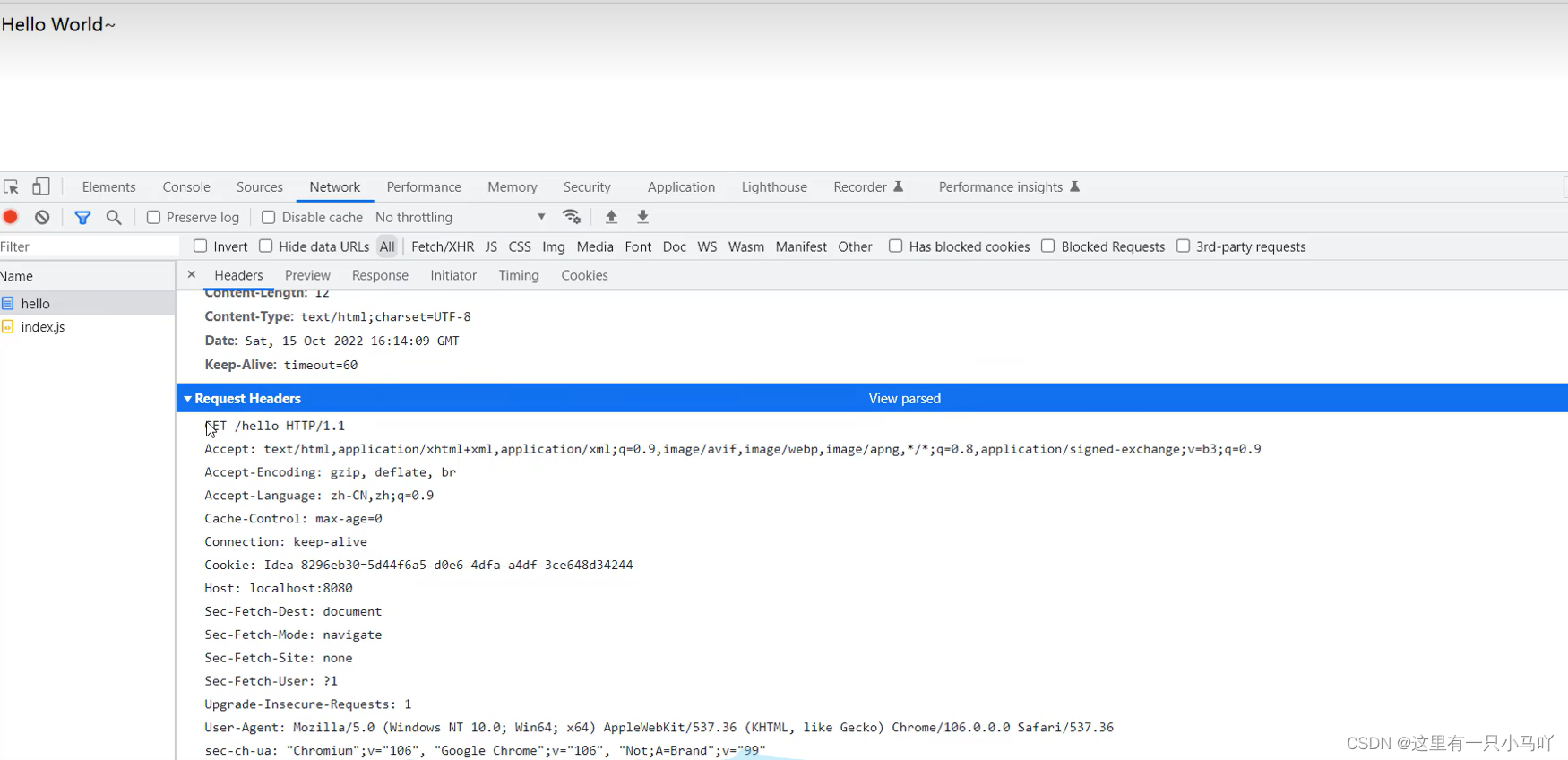The height and width of the screenshot is (760, 1568).
Task: Clear the network log
Action: 42,217
